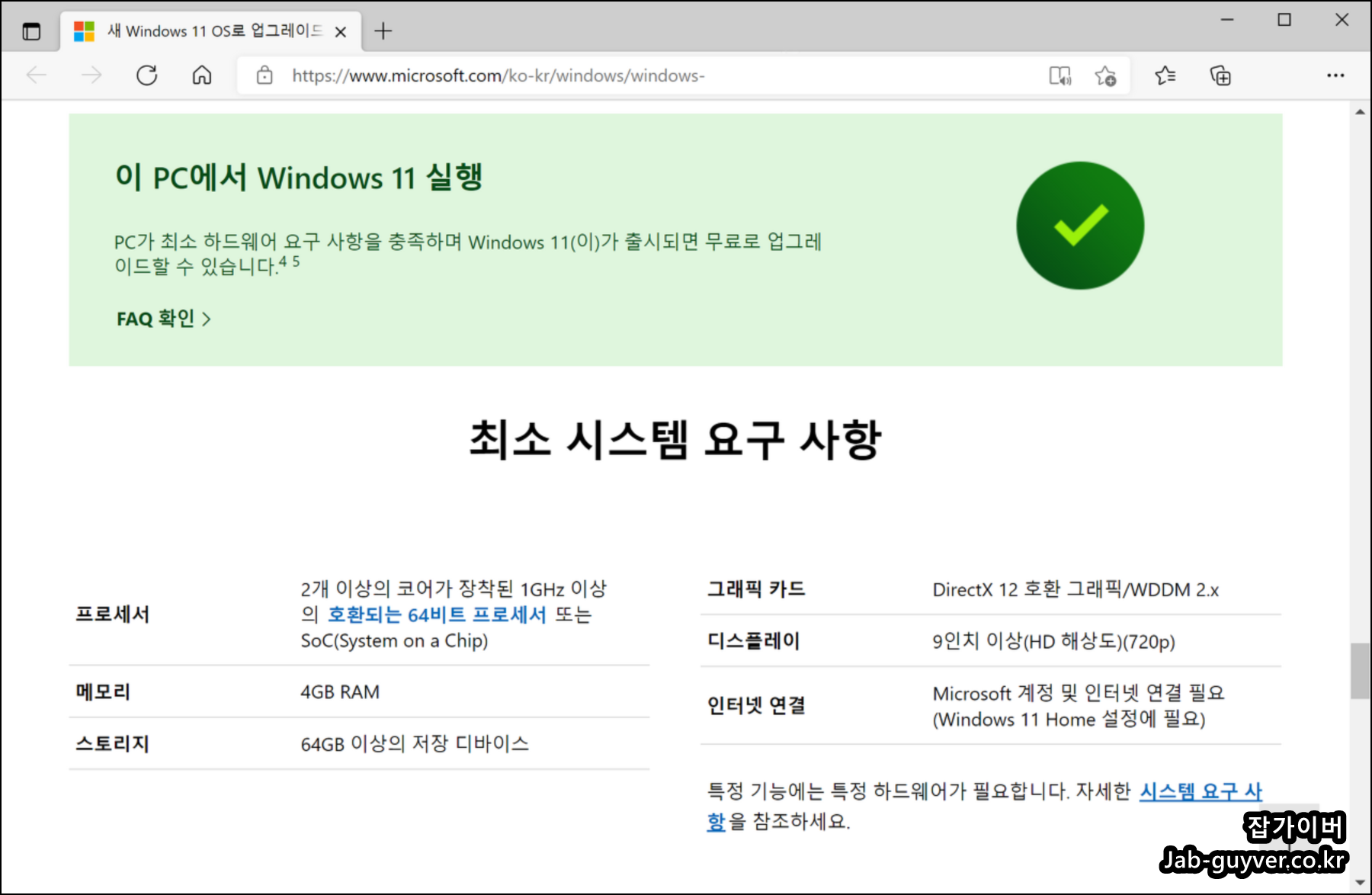Click the vertical scrollbar thumb
The height and width of the screenshot is (895, 1372).
[1361, 671]
